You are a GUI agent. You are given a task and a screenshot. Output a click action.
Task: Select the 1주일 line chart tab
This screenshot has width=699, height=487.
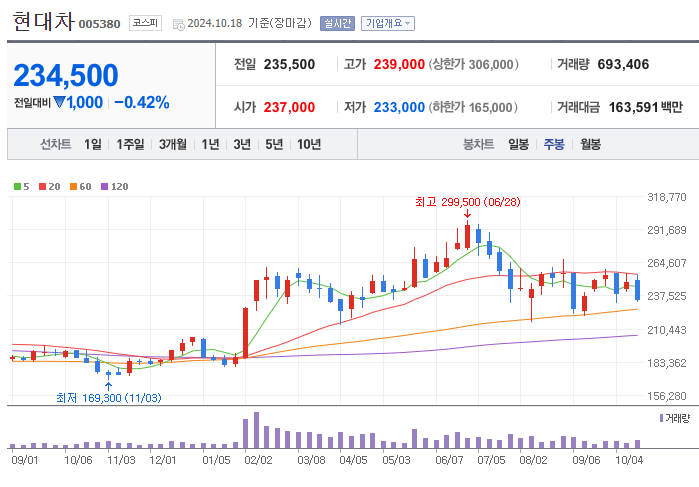click(x=130, y=144)
